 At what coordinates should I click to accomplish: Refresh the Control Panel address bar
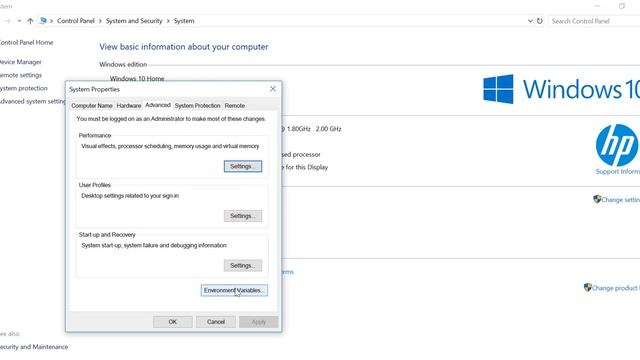pyautogui.click(x=540, y=21)
